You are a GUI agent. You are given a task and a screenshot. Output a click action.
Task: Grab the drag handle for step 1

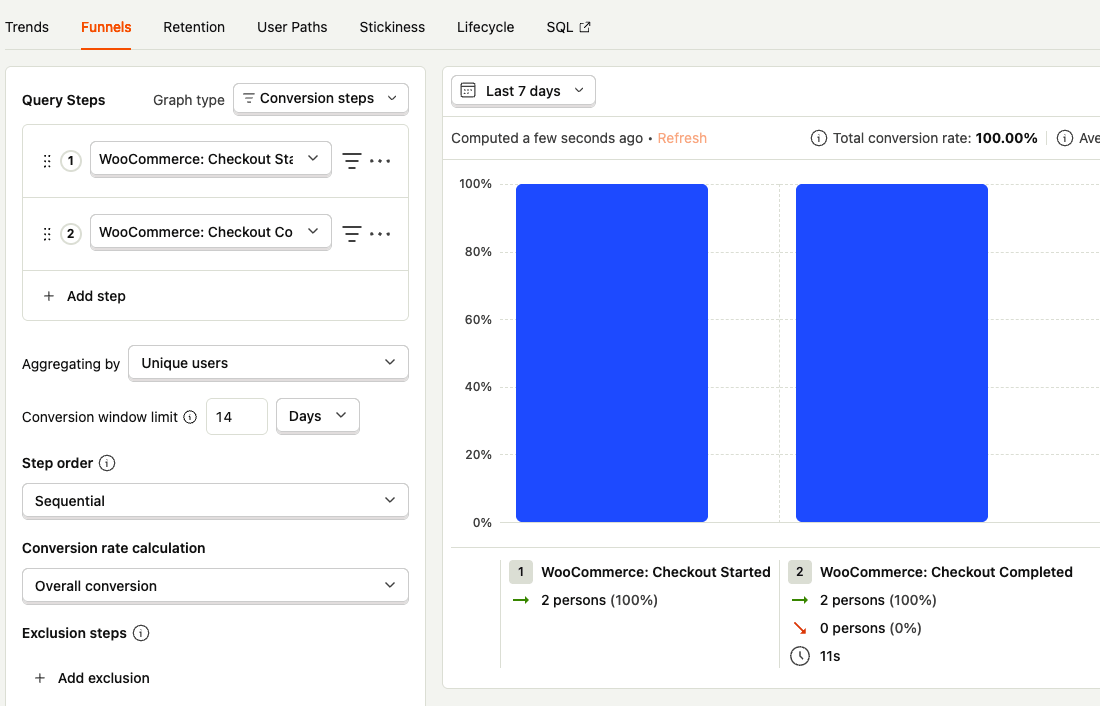click(47, 161)
